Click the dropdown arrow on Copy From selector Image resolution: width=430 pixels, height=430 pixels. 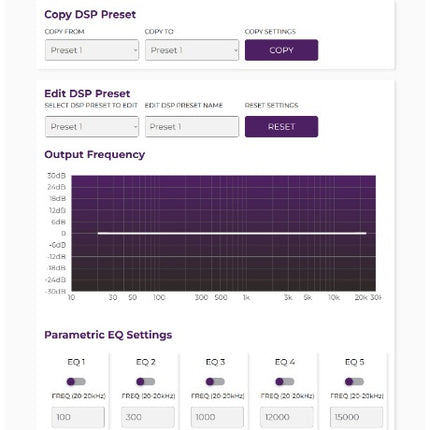coord(135,50)
